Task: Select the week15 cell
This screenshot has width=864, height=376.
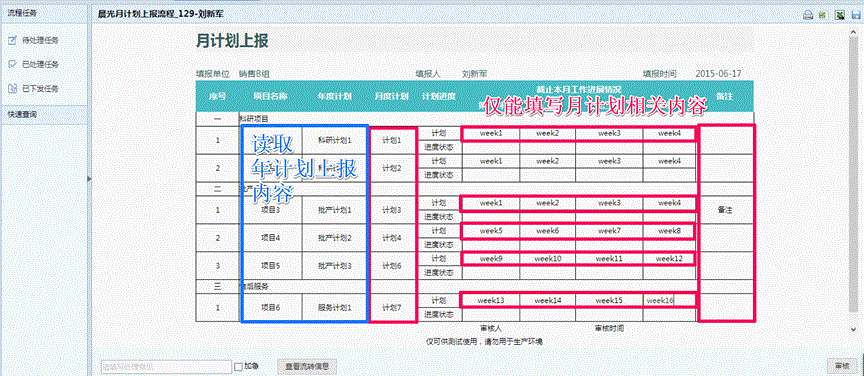Action: pyautogui.click(x=609, y=300)
